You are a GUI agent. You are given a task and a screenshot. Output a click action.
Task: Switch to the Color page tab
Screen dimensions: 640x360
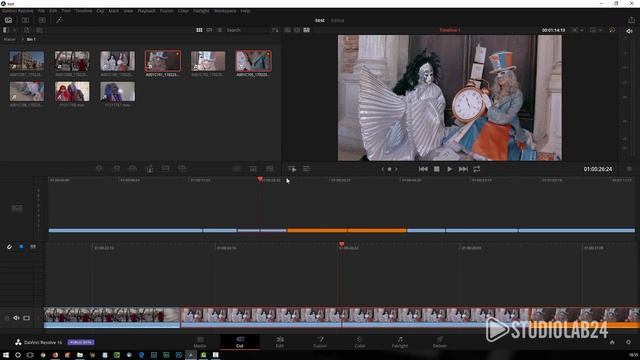[360, 342]
